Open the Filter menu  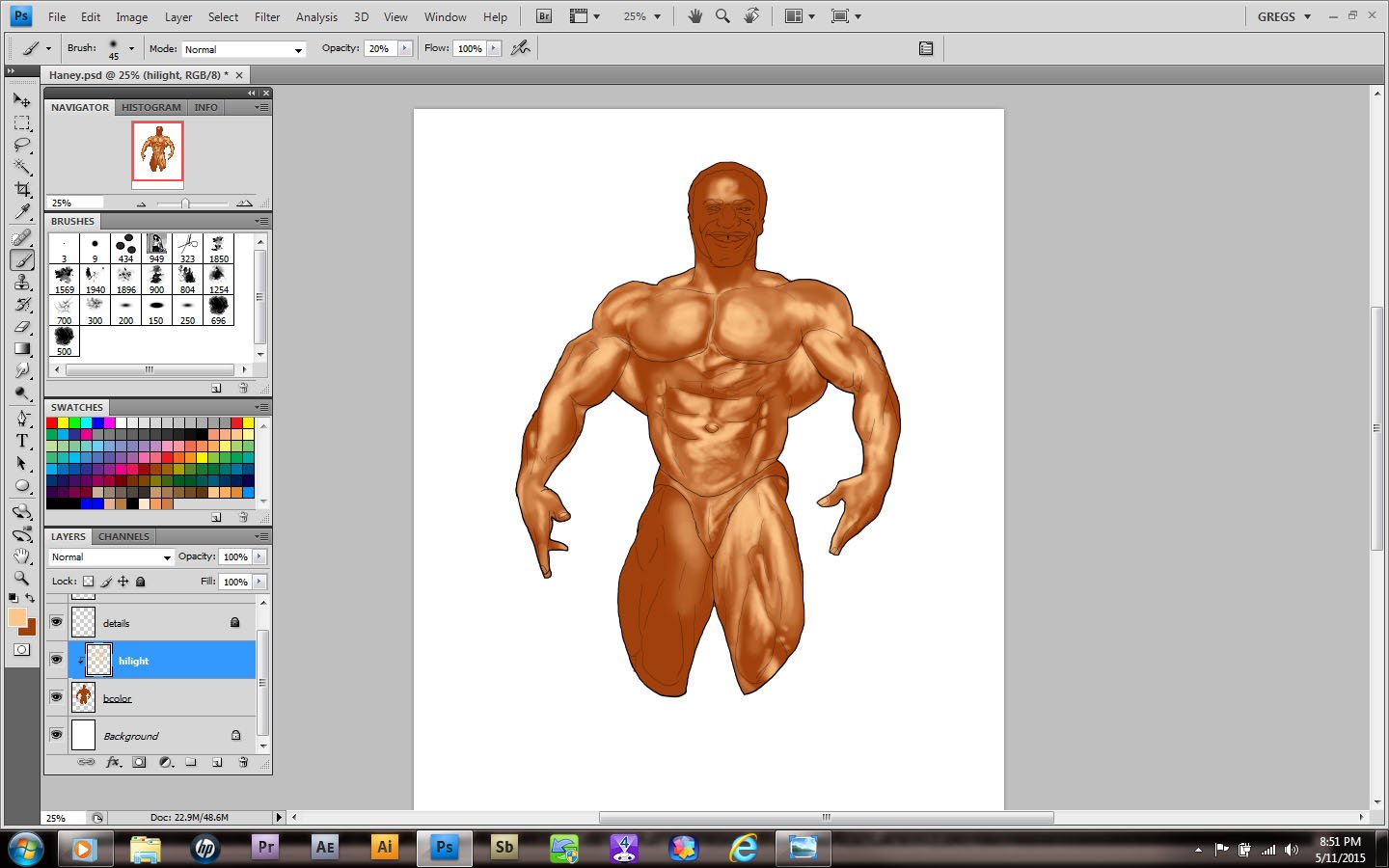(x=267, y=16)
